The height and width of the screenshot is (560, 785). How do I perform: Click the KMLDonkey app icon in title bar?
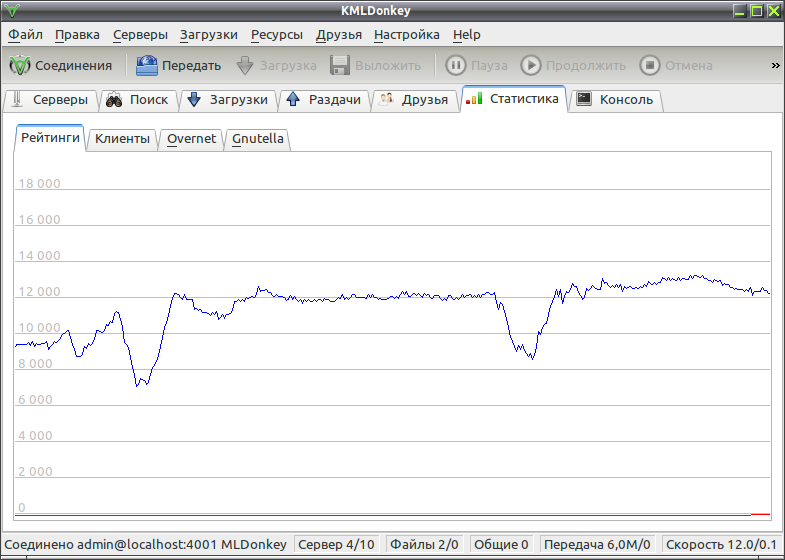click(x=12, y=11)
